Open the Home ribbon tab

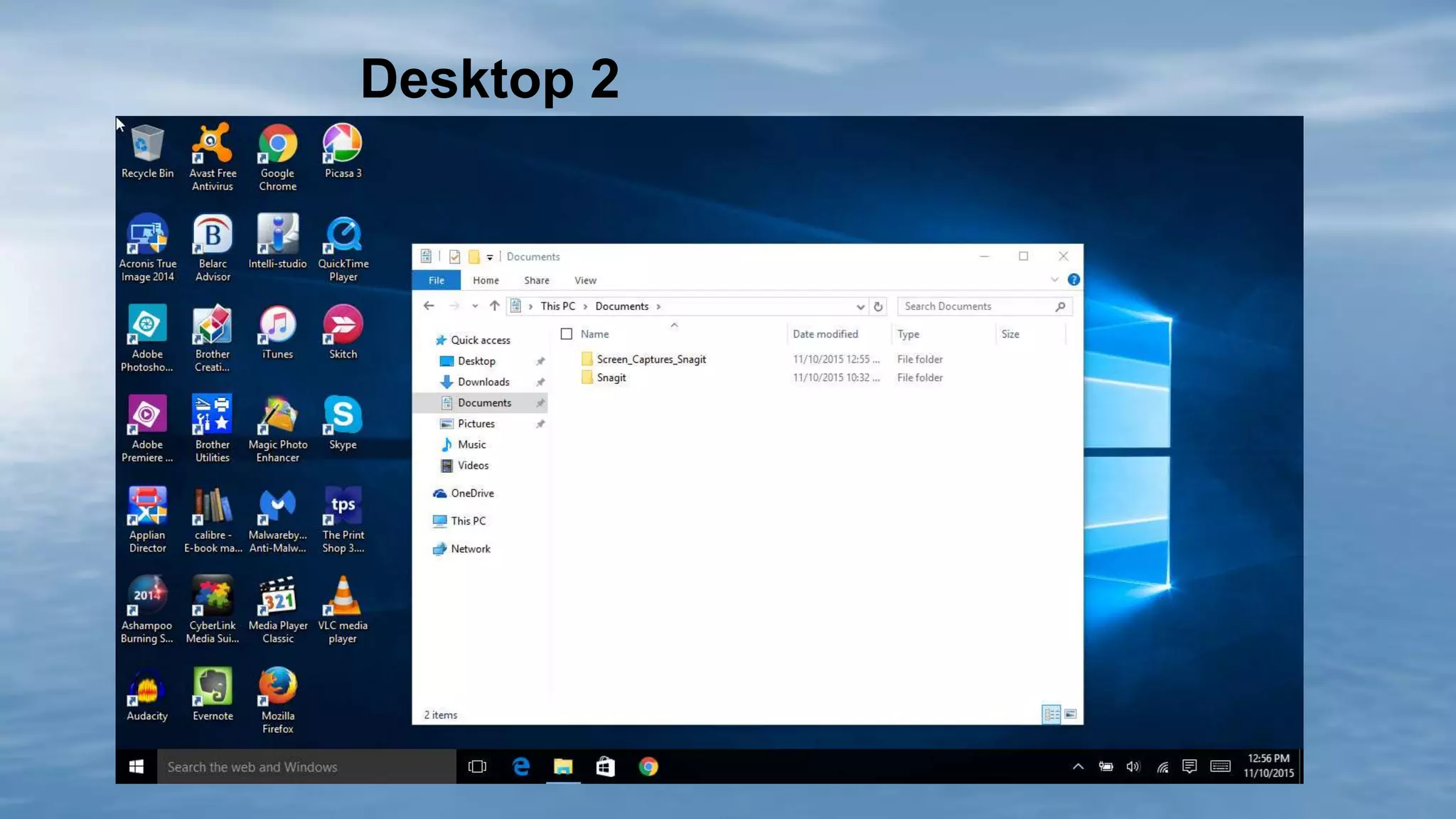click(486, 280)
